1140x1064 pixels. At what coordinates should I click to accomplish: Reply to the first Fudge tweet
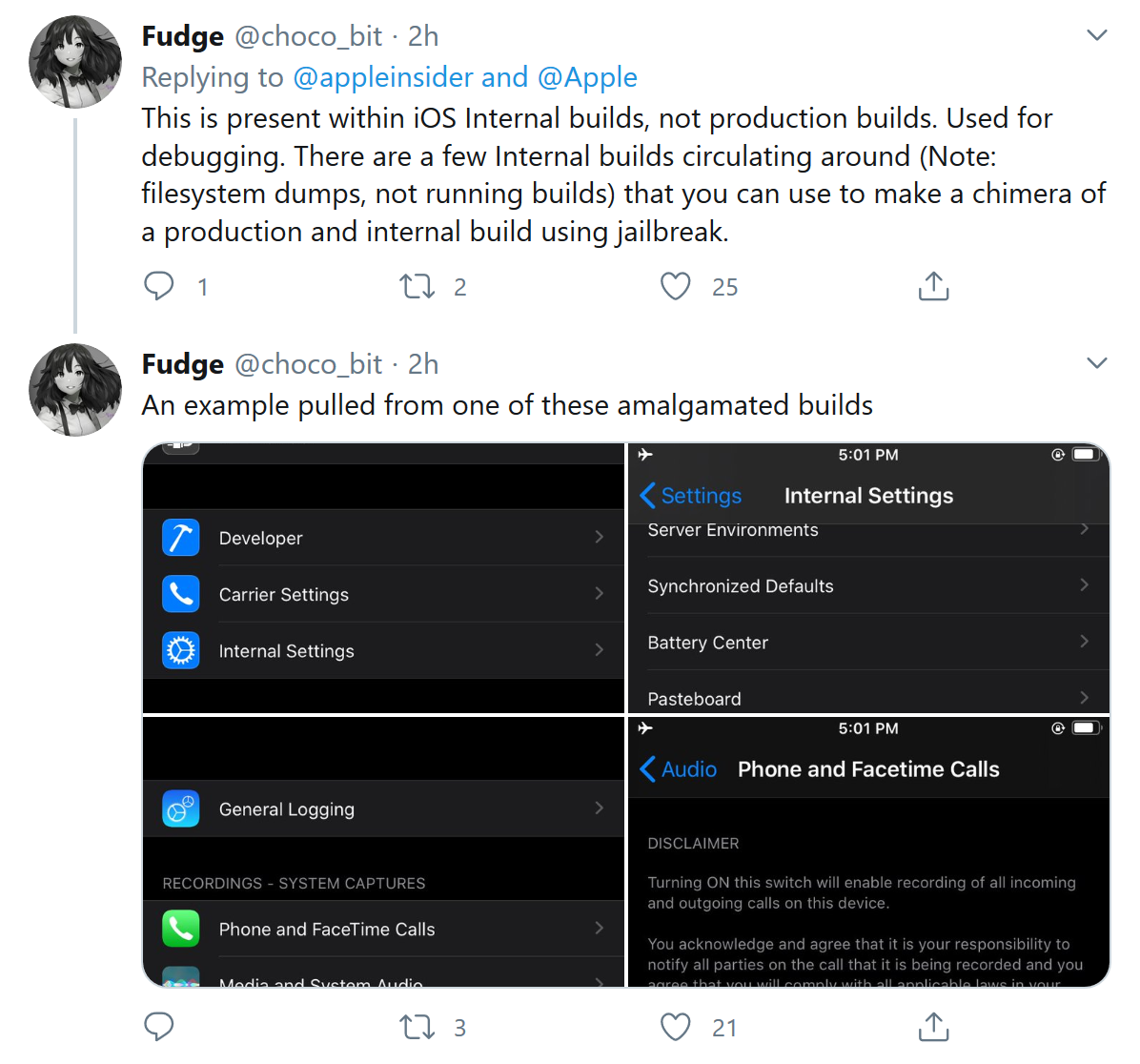(159, 286)
